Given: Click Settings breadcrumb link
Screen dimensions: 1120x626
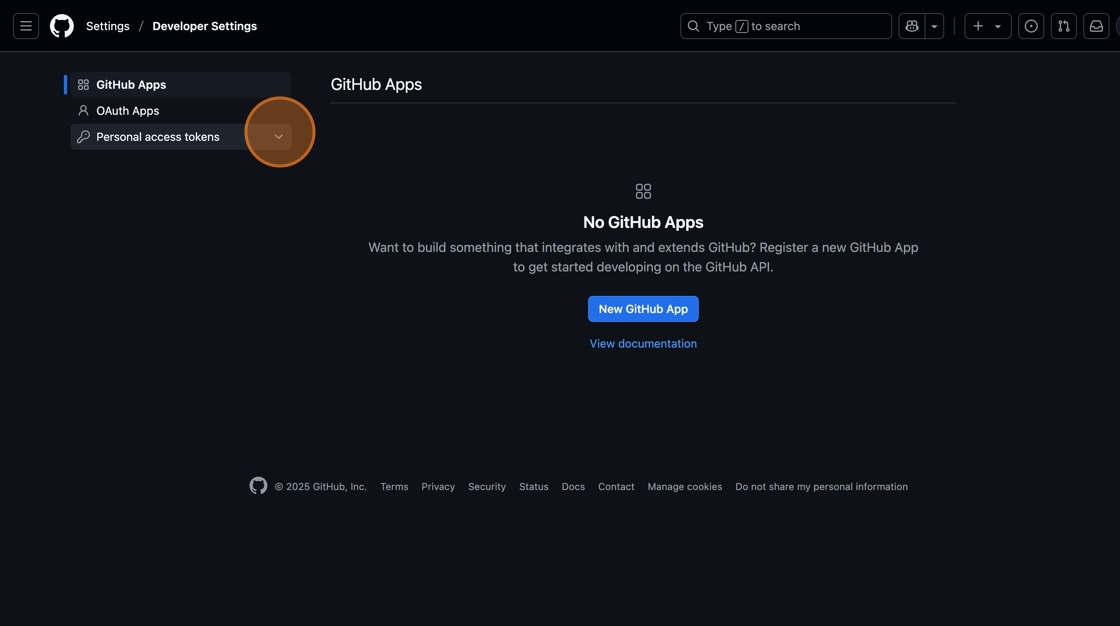Looking at the screenshot, I should point(108,26).
